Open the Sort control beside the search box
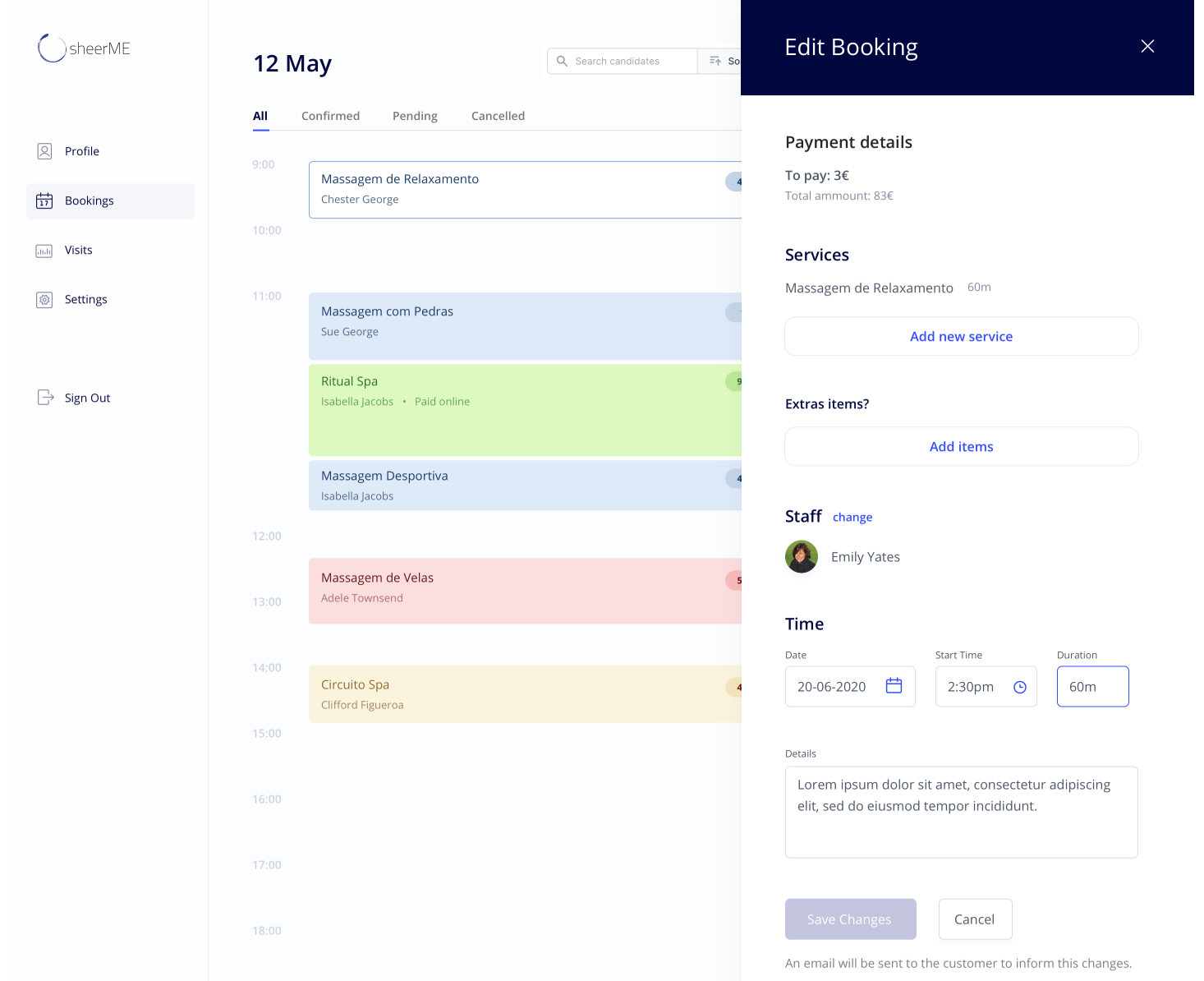 (720, 61)
